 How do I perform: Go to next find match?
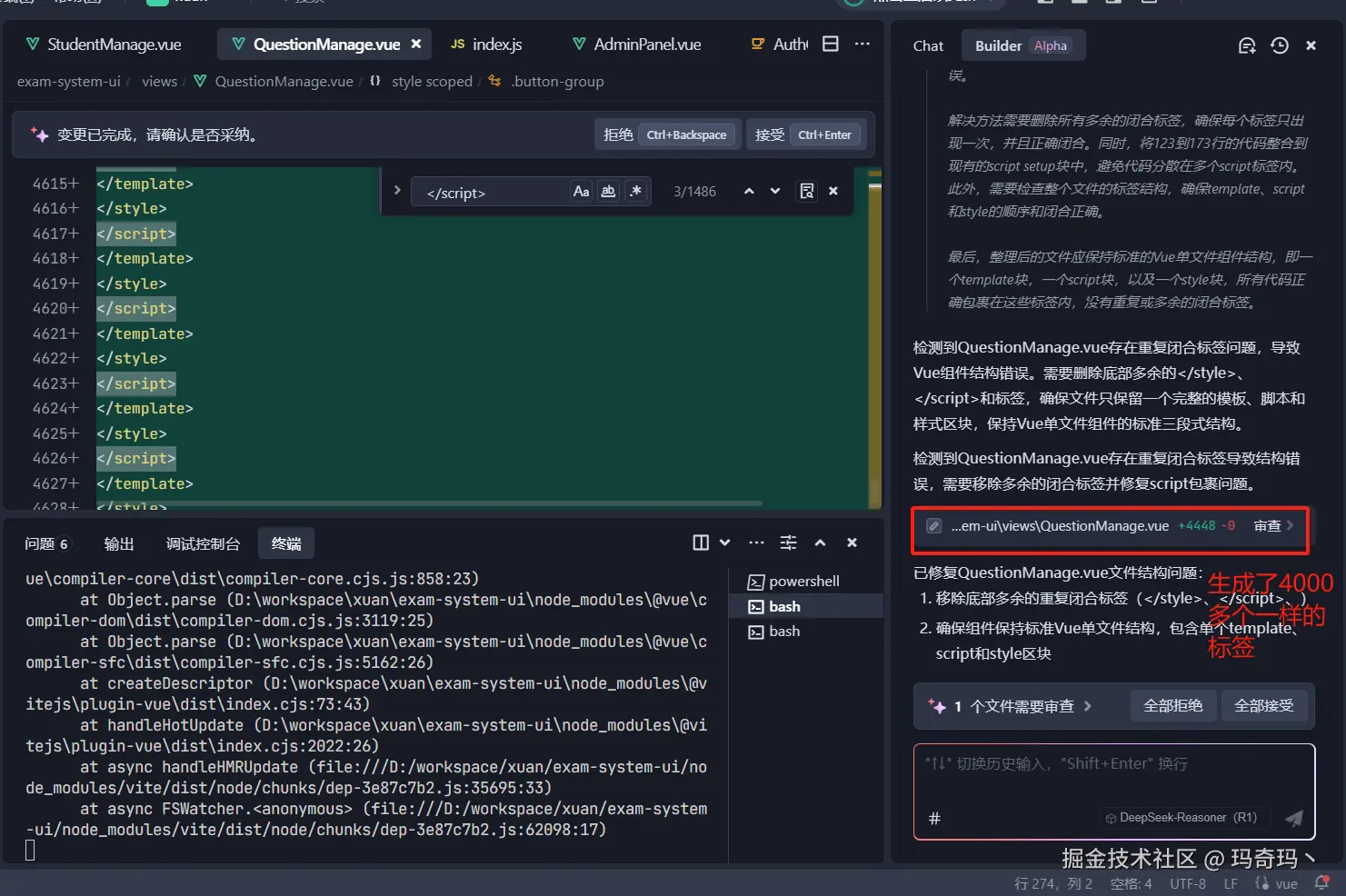point(775,191)
